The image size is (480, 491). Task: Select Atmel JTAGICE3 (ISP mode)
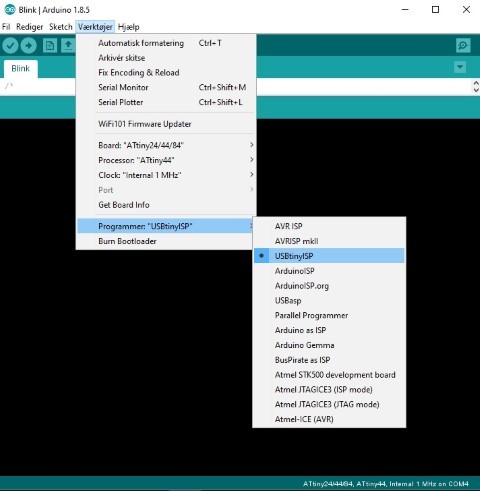(x=329, y=390)
